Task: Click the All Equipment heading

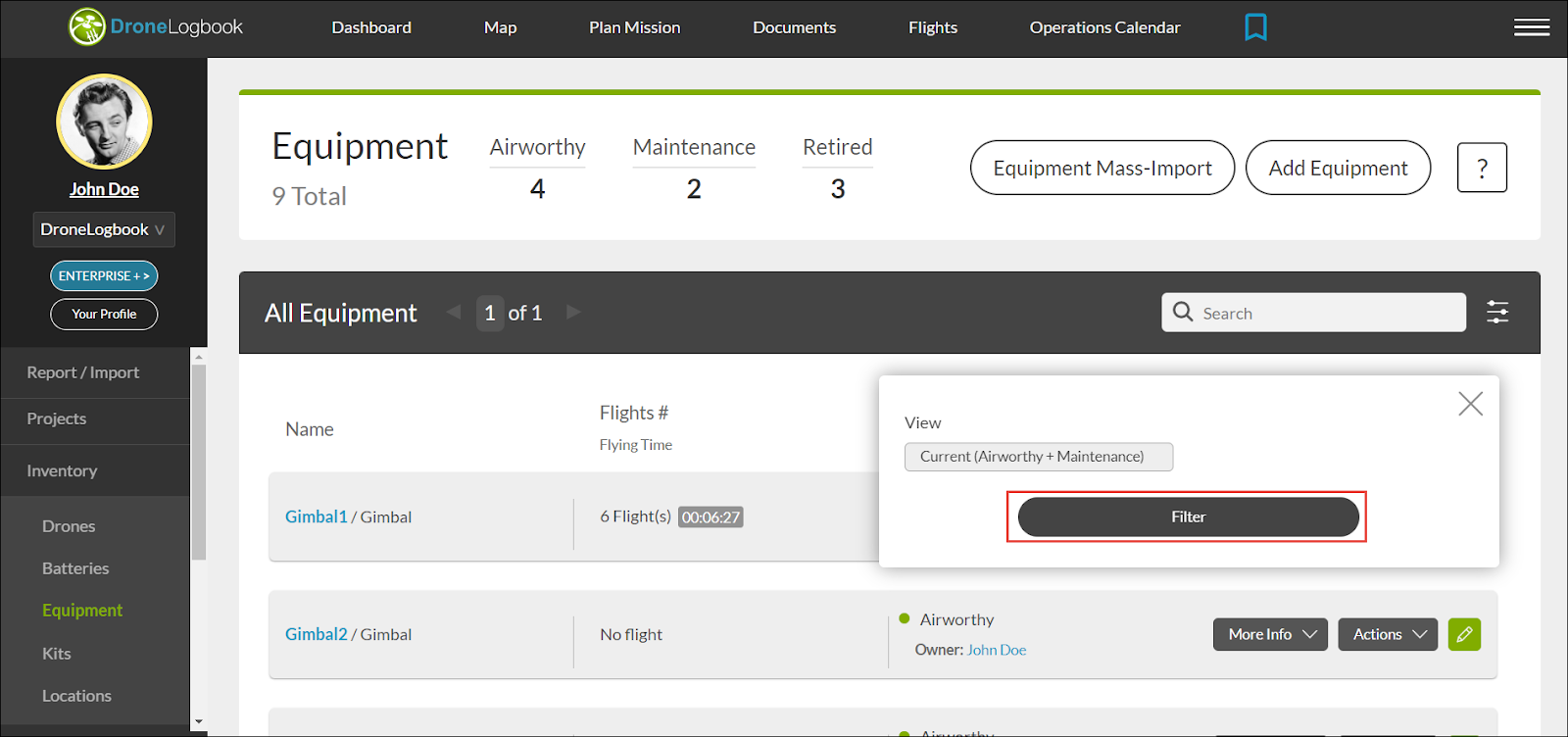Action: [340, 313]
